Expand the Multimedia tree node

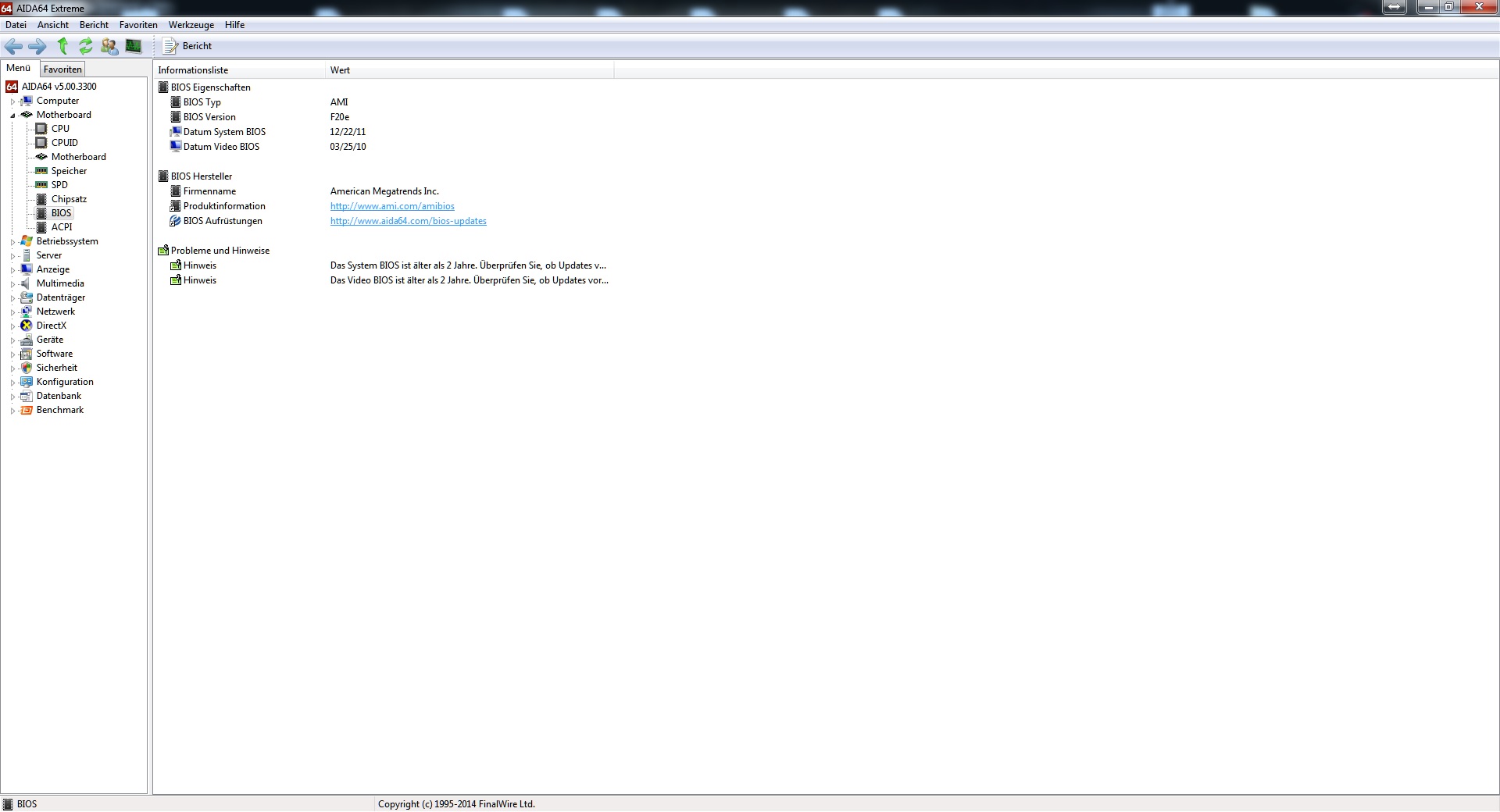tap(12, 284)
